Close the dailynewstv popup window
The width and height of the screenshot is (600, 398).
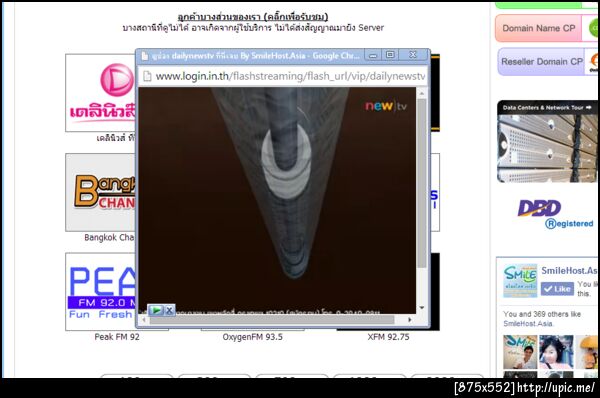coord(413,55)
